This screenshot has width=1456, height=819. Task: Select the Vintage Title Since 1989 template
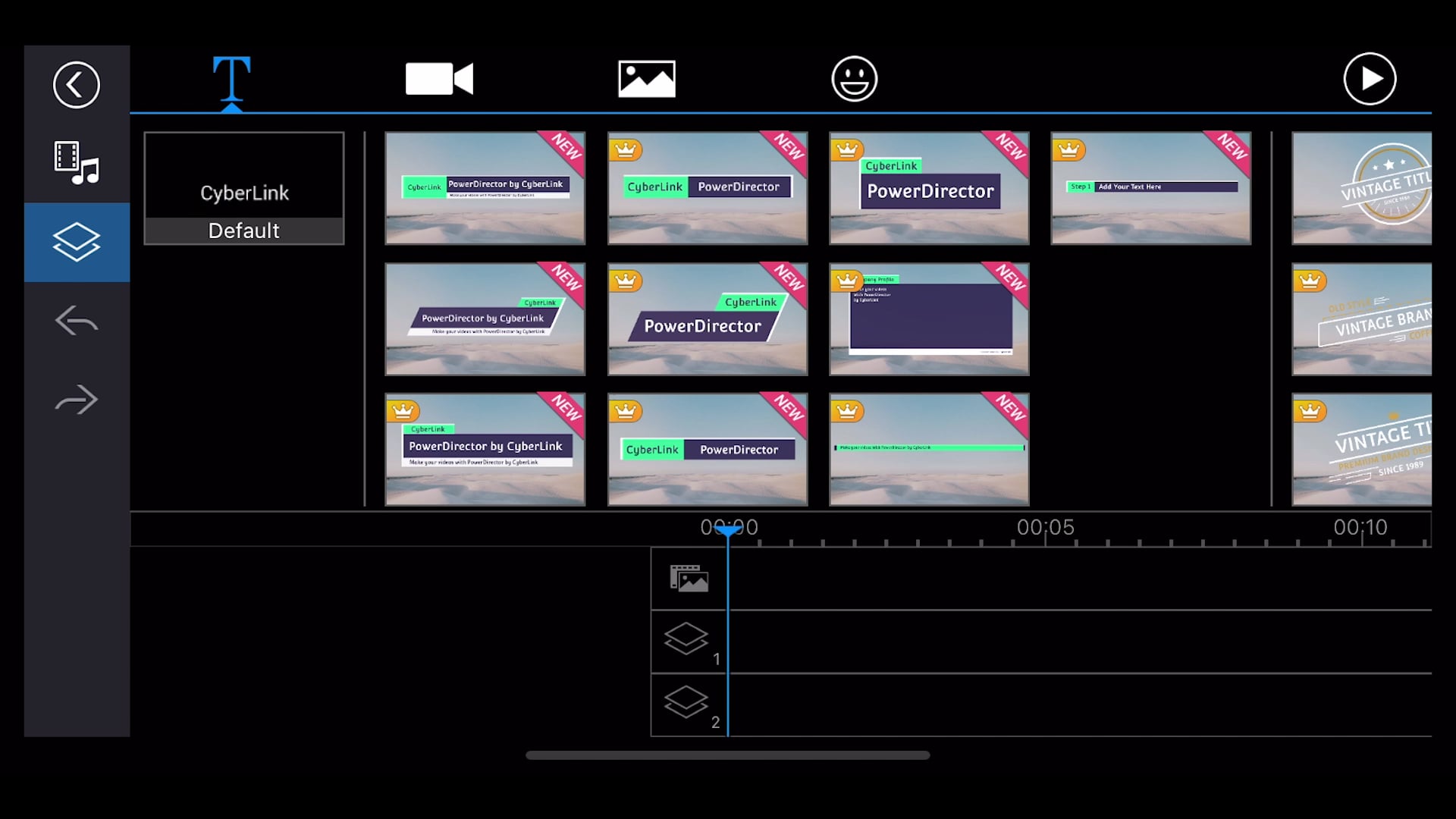tap(1362, 449)
